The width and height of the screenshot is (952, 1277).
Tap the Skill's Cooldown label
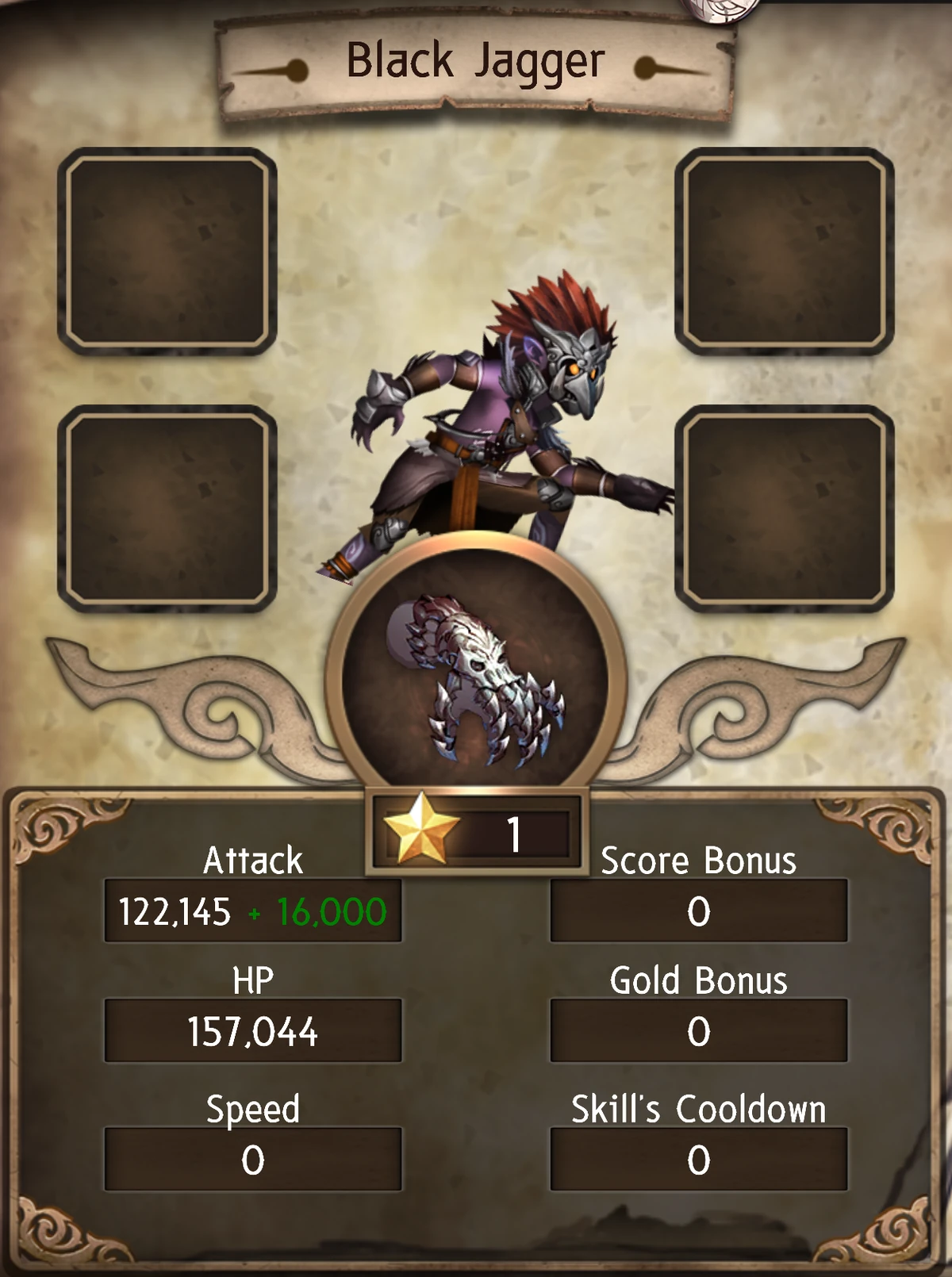click(x=699, y=1108)
